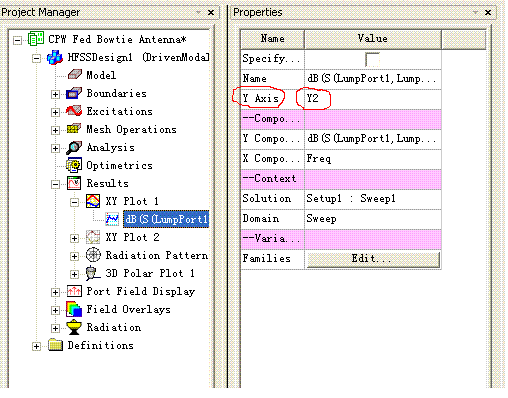Image resolution: width=508 pixels, height=398 pixels.
Task: Open the Project Manager panel dropdown arrow
Action: 199,12
